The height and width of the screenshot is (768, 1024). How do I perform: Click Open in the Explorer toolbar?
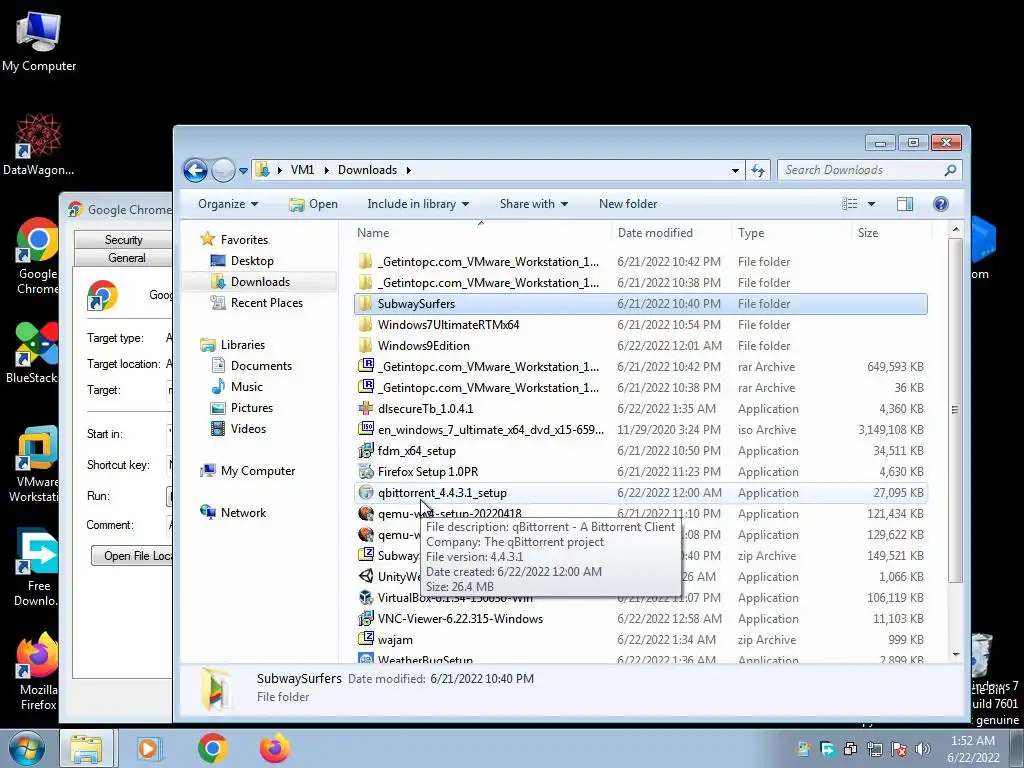[x=313, y=204]
